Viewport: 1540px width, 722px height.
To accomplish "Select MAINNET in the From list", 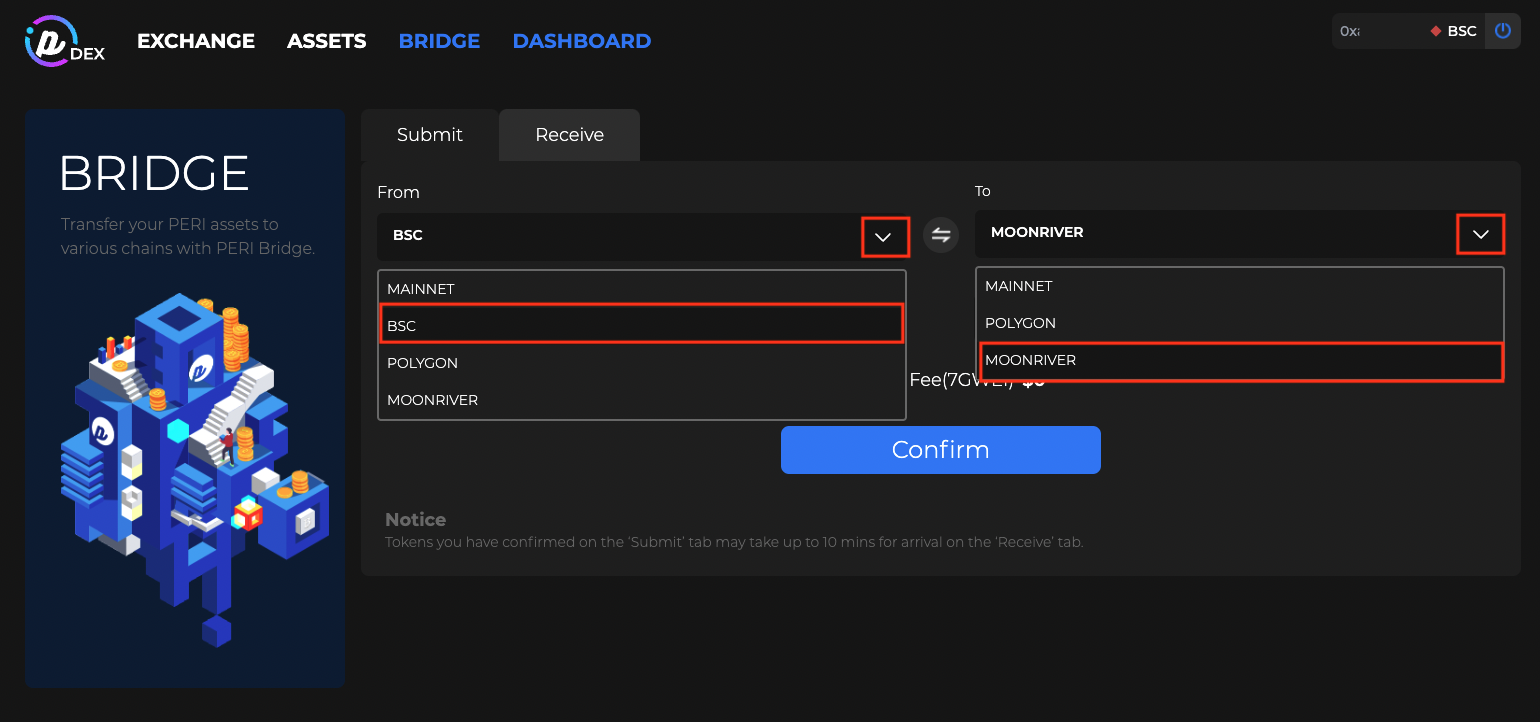I will pyautogui.click(x=642, y=289).
